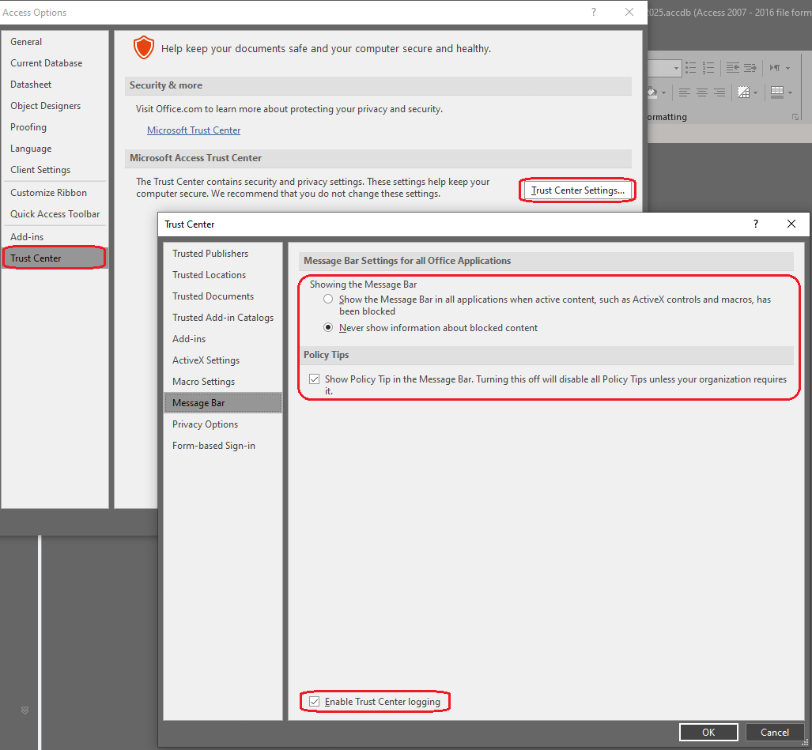Select Trust Center in the Access Options sidebar

pos(55,258)
